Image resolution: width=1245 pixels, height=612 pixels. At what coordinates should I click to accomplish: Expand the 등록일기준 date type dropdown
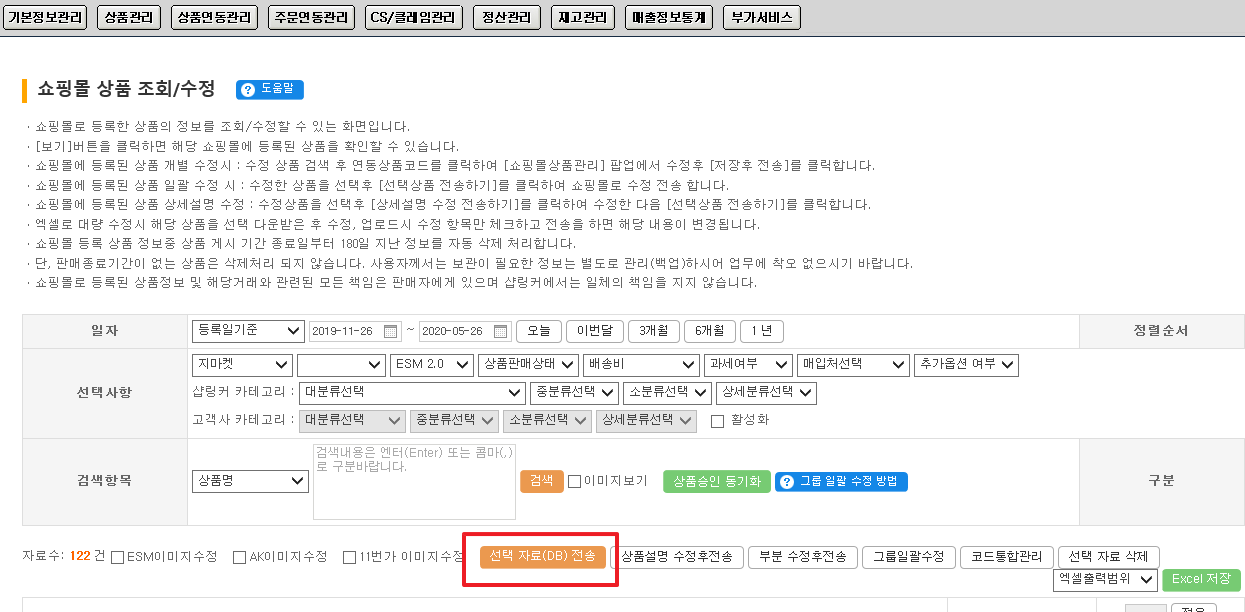tap(248, 331)
